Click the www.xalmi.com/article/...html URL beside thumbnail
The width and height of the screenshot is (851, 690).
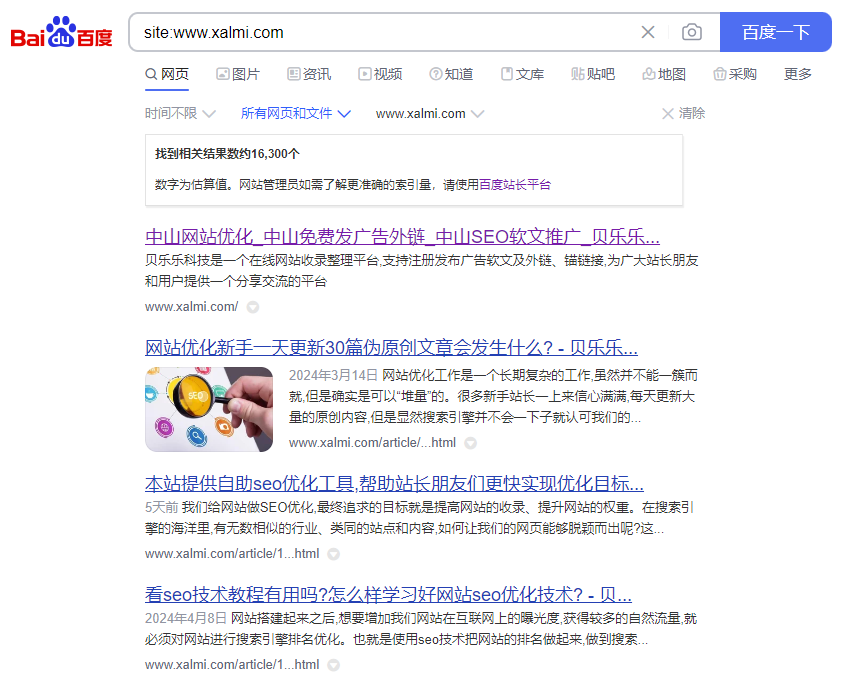coord(372,443)
